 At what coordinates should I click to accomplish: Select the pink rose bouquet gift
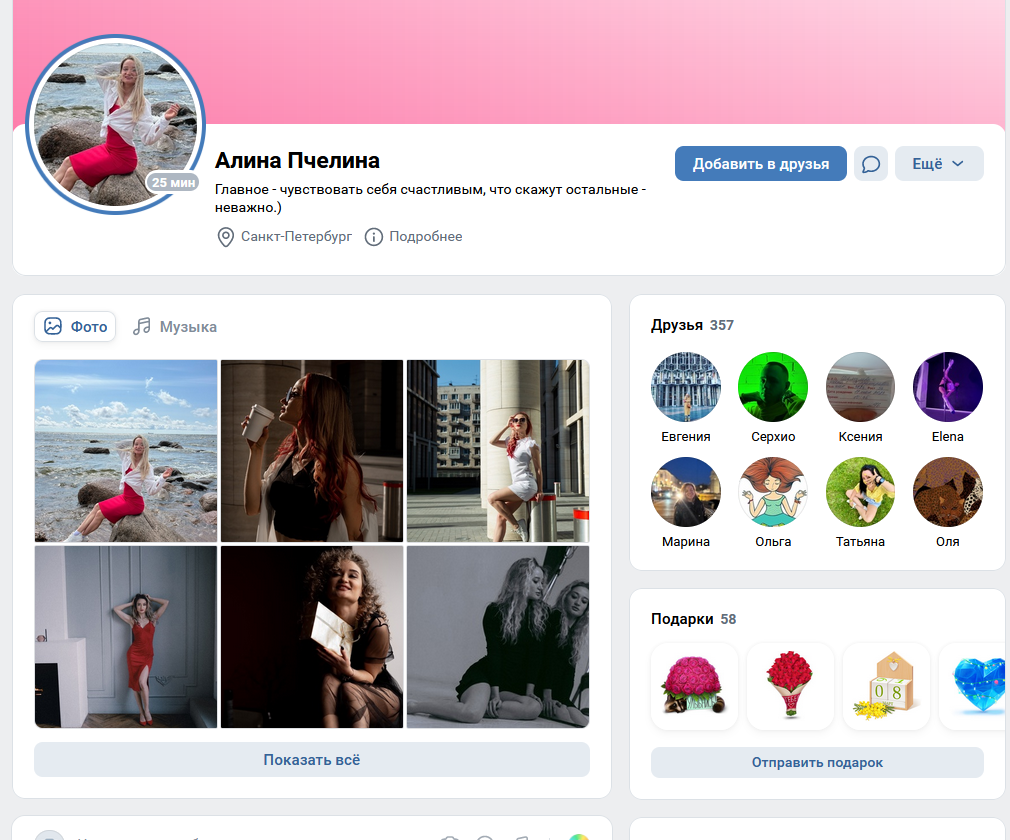[x=694, y=686]
